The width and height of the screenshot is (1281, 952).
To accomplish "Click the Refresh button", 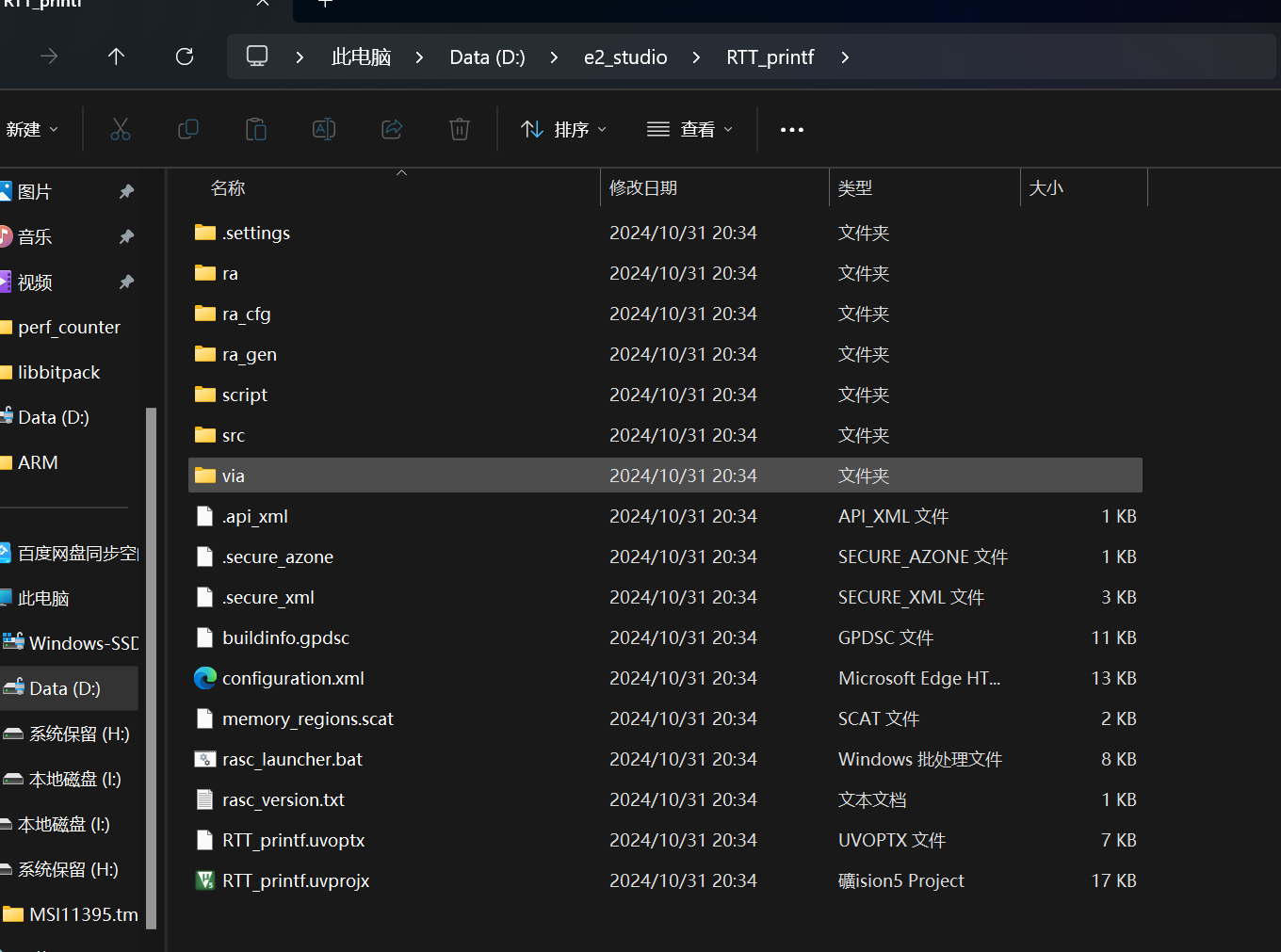I will pyautogui.click(x=185, y=56).
